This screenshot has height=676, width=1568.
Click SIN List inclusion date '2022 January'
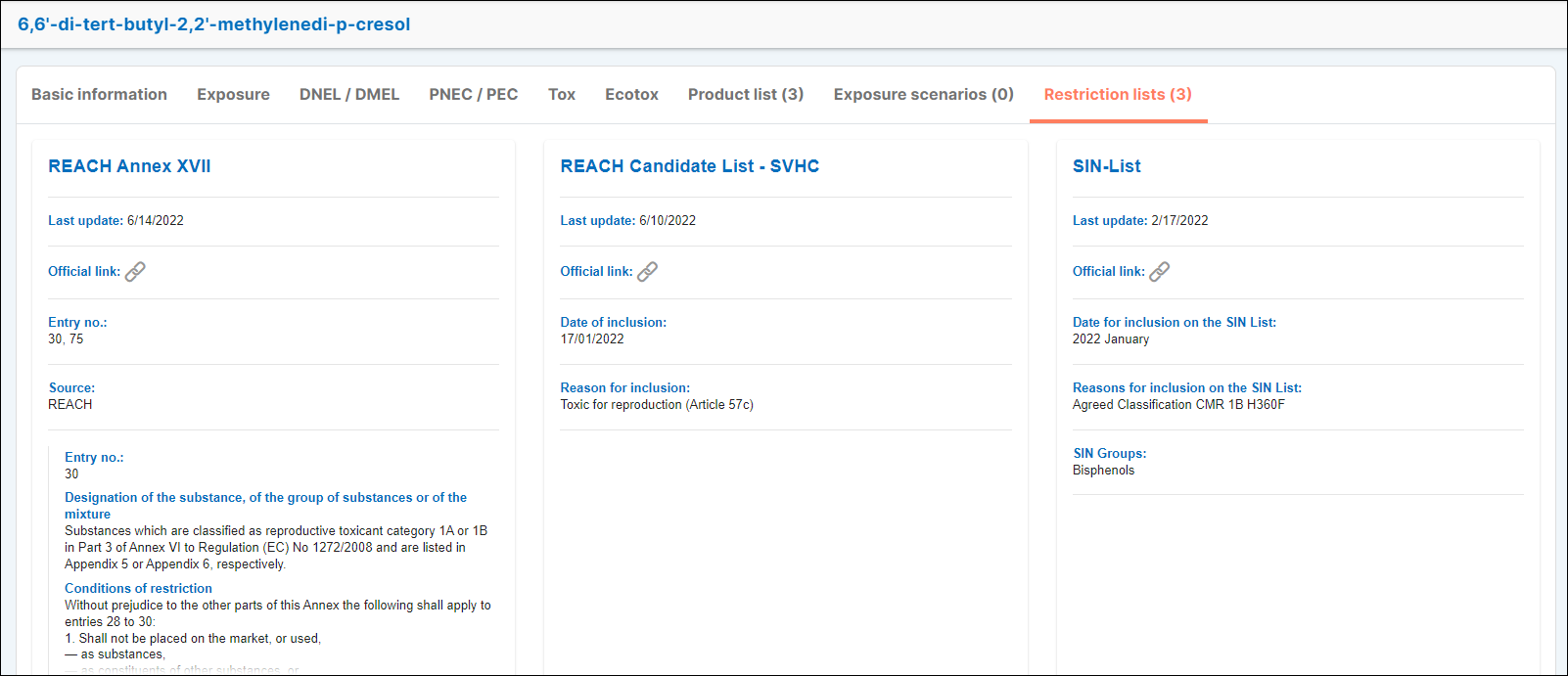pos(1111,338)
